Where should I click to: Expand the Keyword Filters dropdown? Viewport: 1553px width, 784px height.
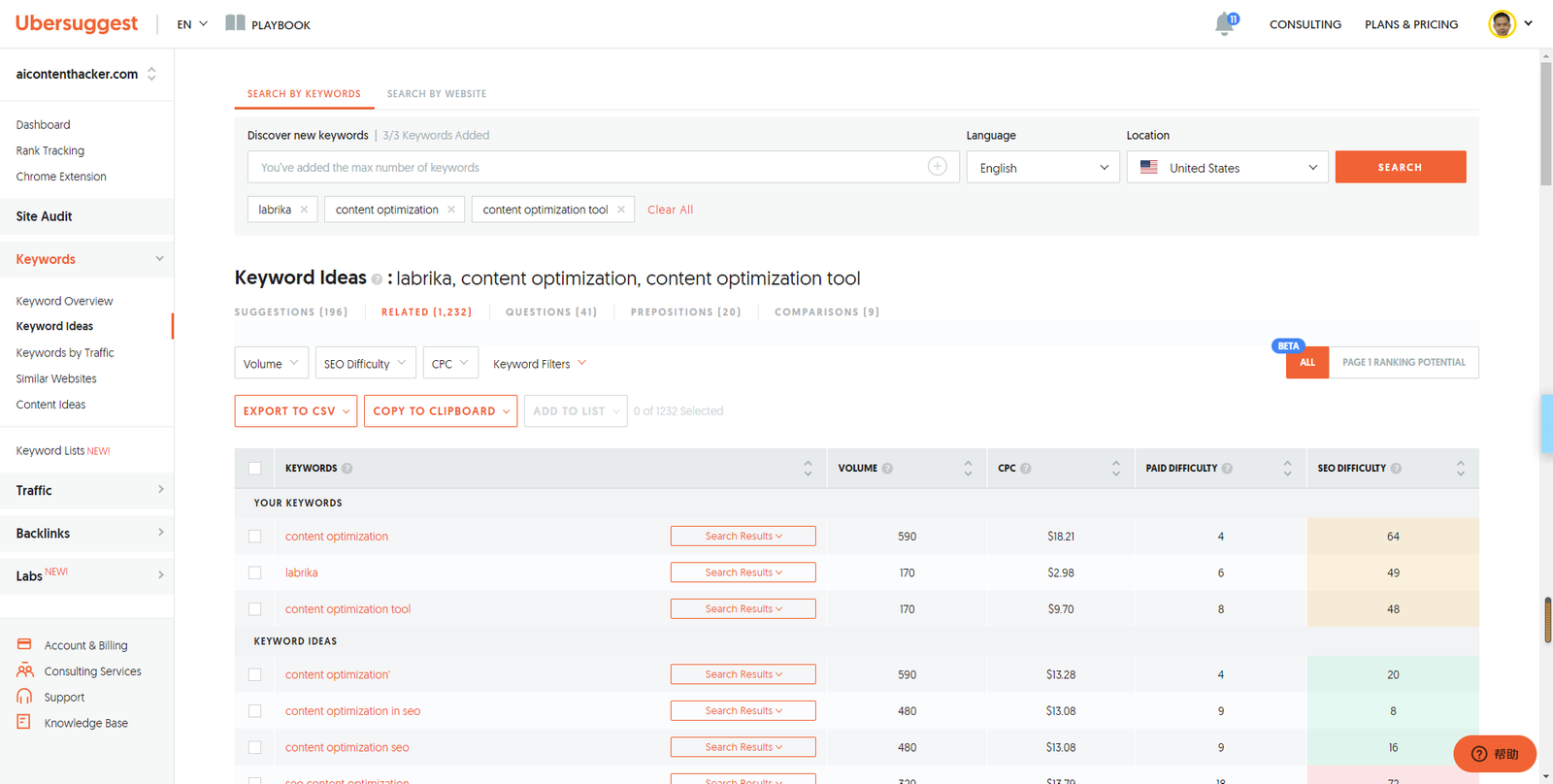tap(540, 364)
